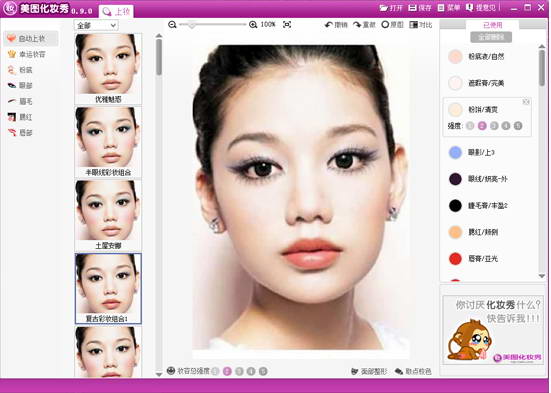
Task: Click the 遮瑕膏/完美 concealer swatch
Action: coord(455,83)
